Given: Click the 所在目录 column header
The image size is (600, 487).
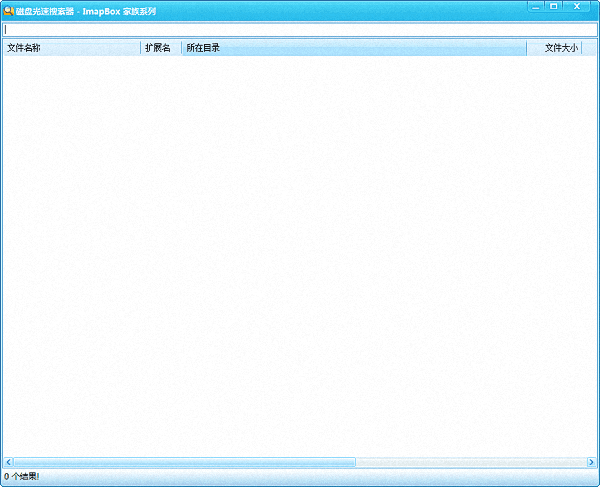Looking at the screenshot, I should point(350,47).
